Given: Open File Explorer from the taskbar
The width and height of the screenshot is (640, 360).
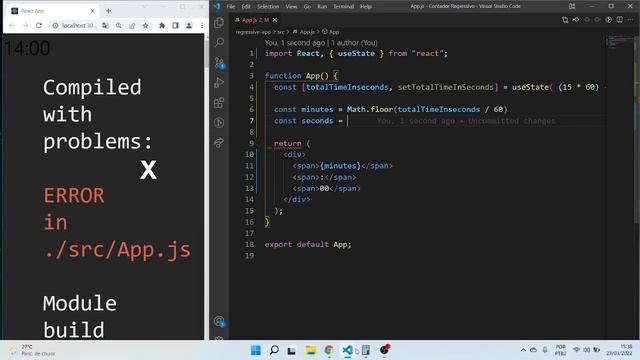Looking at the screenshot, I should pos(311,350).
